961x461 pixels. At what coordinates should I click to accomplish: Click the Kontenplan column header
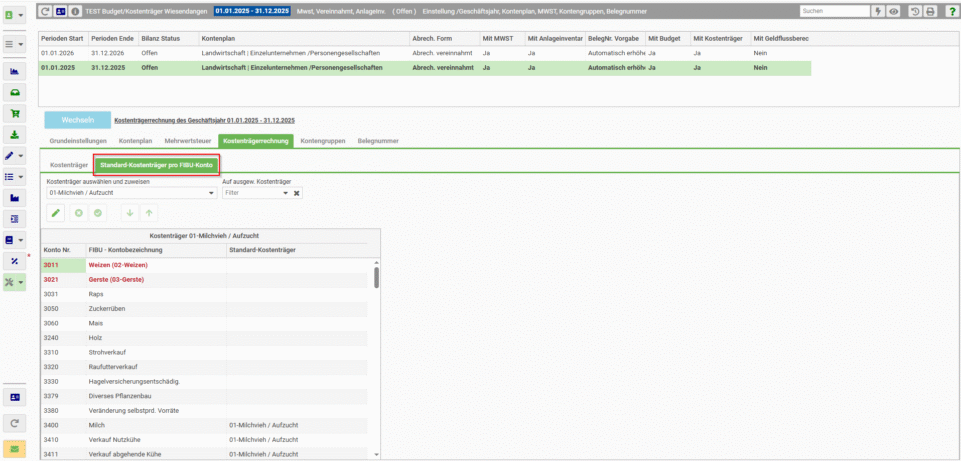point(304,39)
